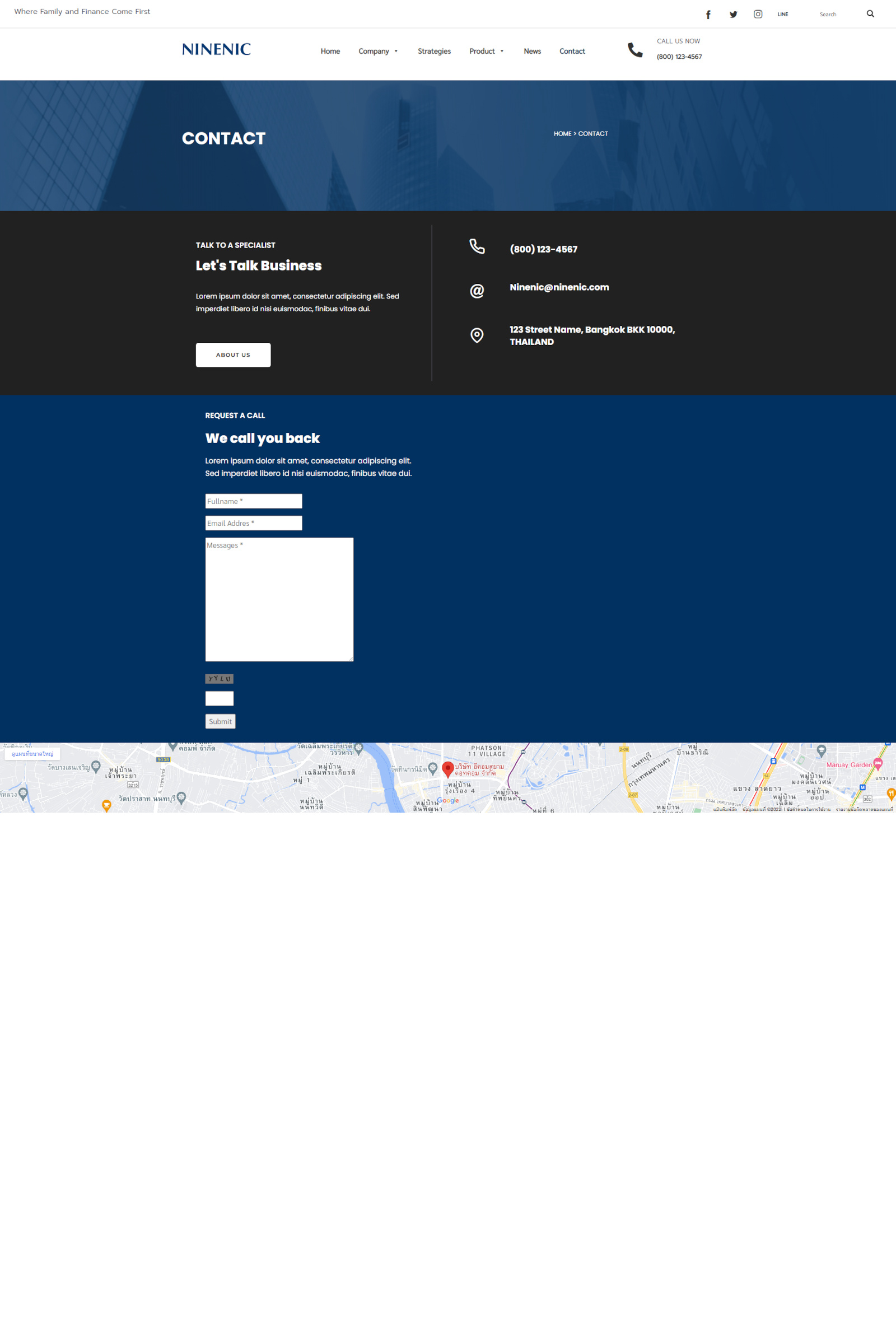Click the NINENIC logo
The height and width of the screenshot is (1344, 896).
tap(216, 49)
